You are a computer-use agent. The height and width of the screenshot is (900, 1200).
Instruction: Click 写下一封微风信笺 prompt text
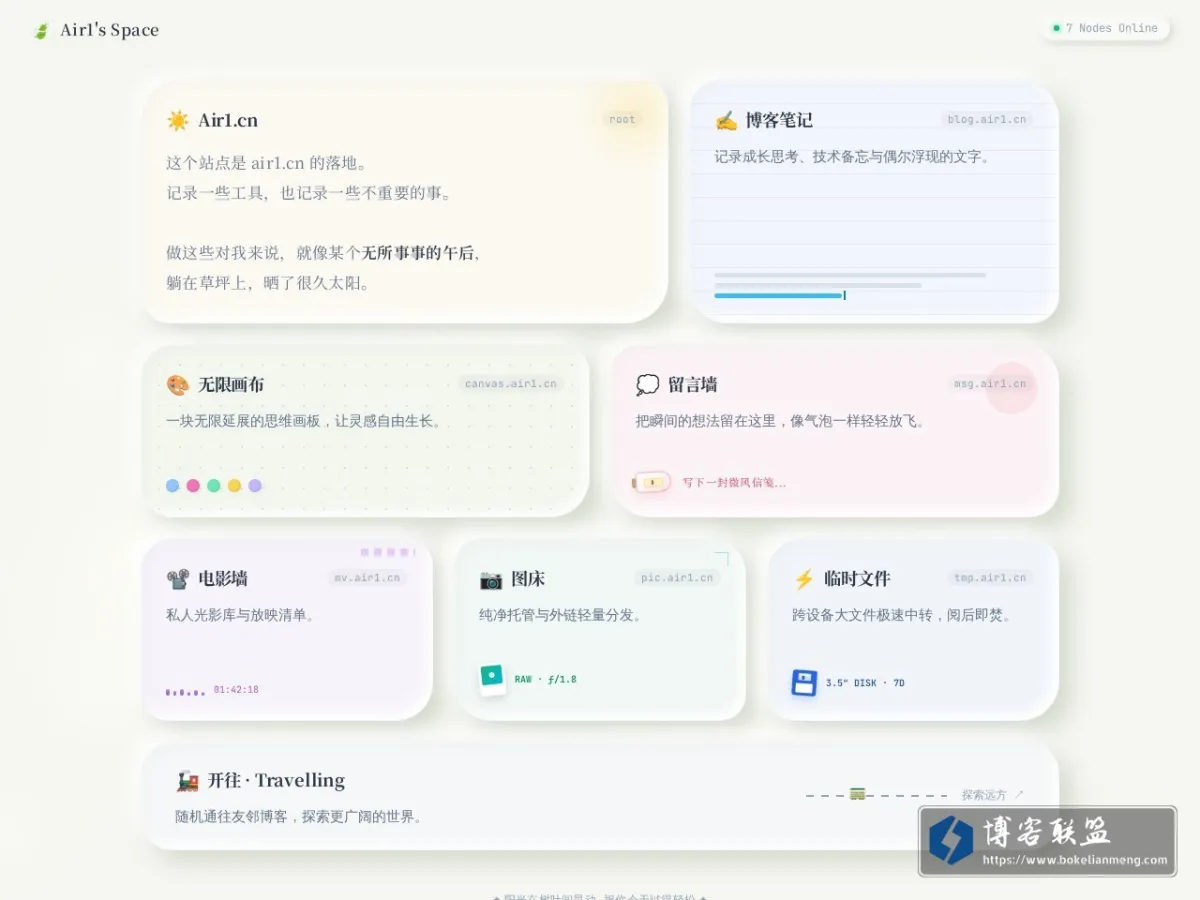click(x=734, y=483)
